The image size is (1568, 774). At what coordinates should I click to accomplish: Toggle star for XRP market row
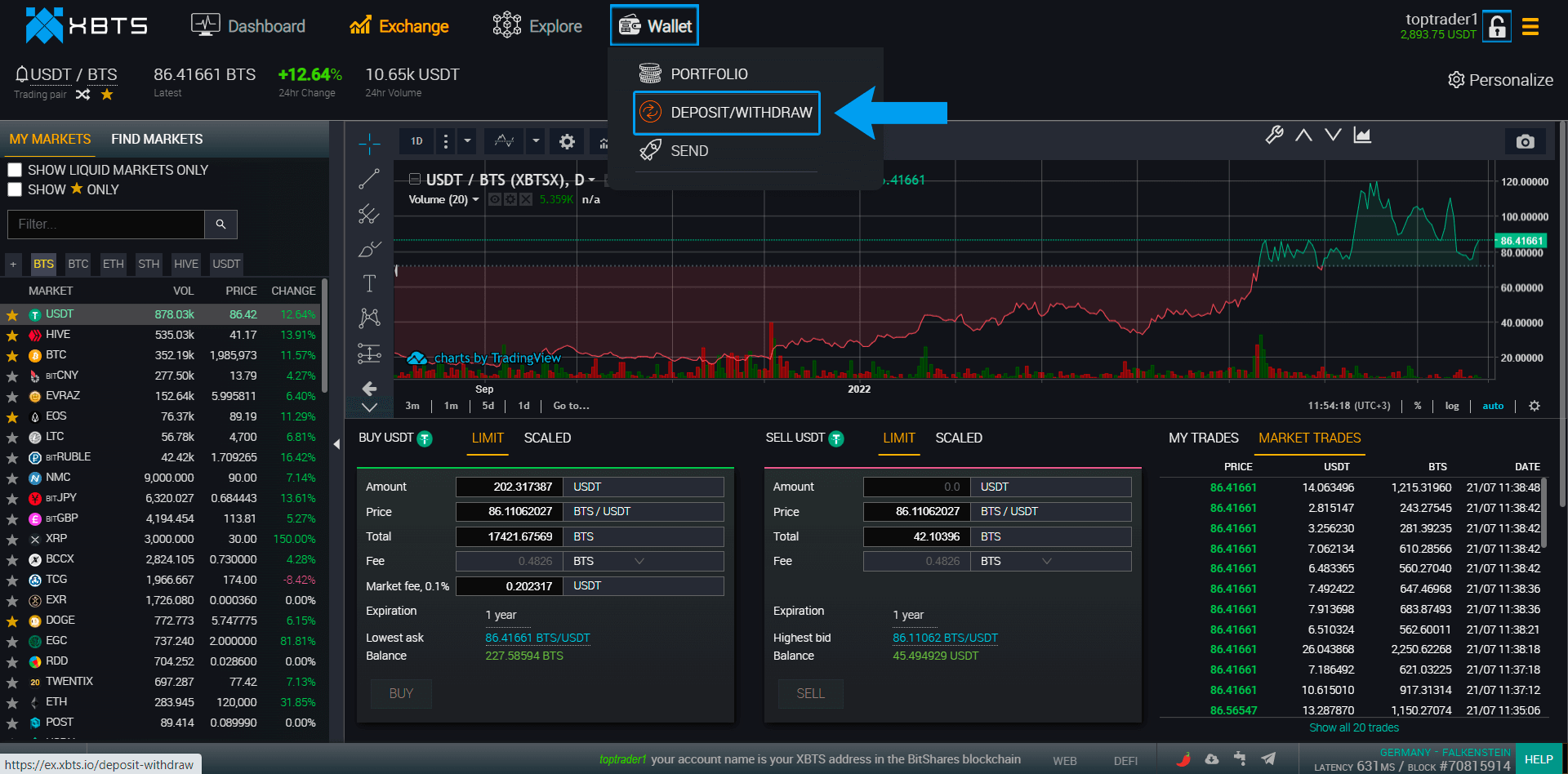pyautogui.click(x=12, y=540)
